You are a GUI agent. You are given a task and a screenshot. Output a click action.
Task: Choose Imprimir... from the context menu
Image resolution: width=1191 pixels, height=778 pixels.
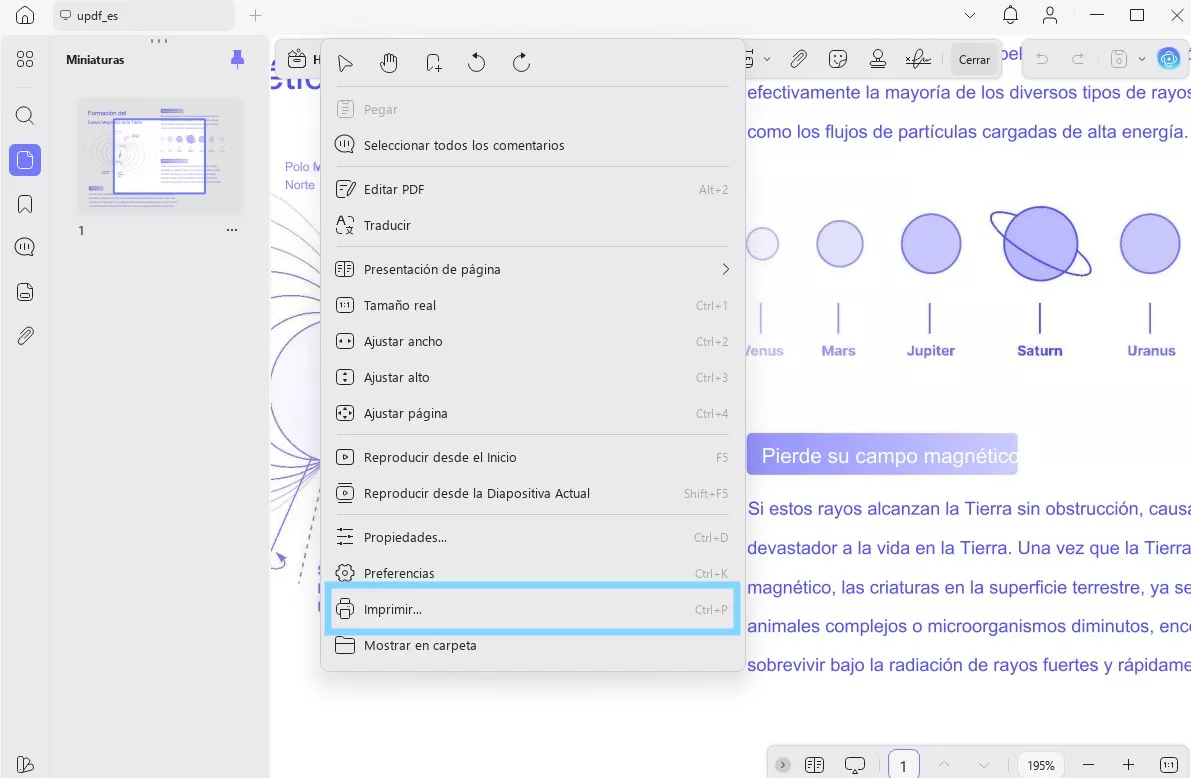pos(393,609)
